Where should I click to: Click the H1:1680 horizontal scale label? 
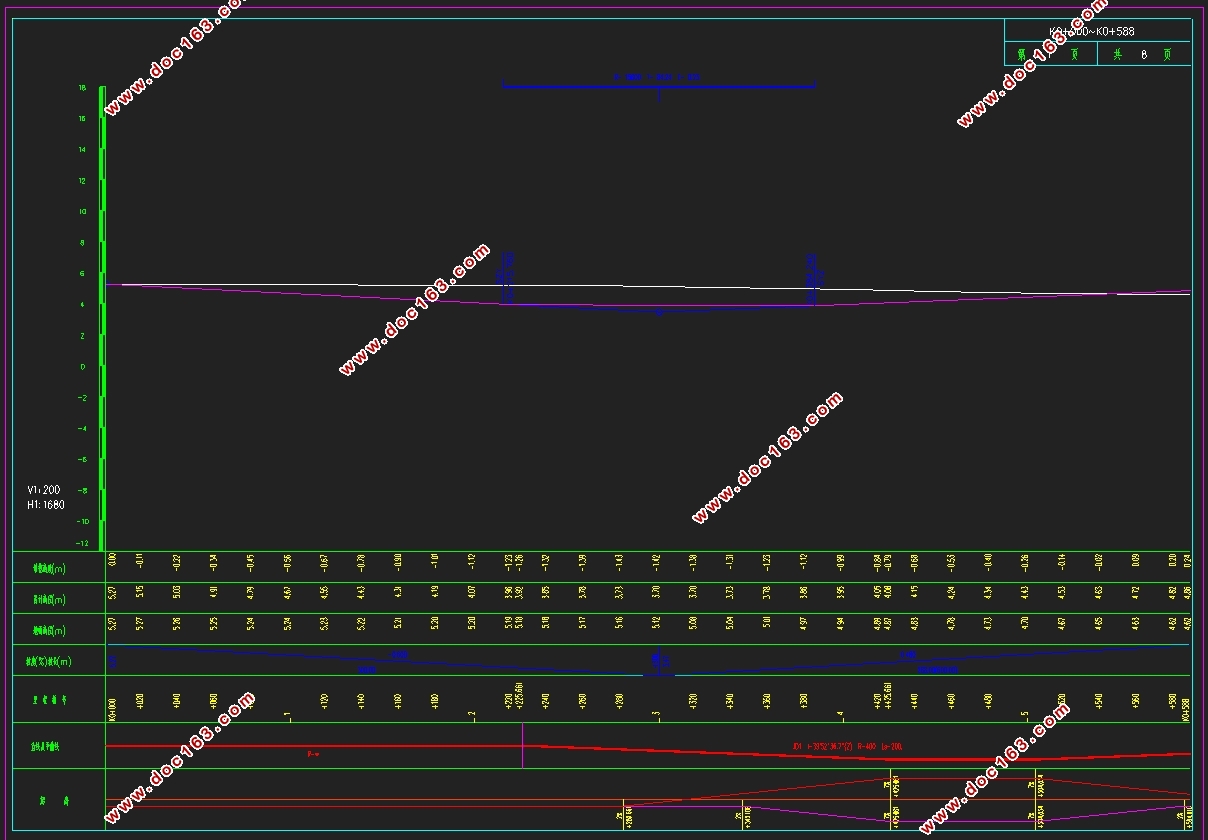tap(46, 505)
